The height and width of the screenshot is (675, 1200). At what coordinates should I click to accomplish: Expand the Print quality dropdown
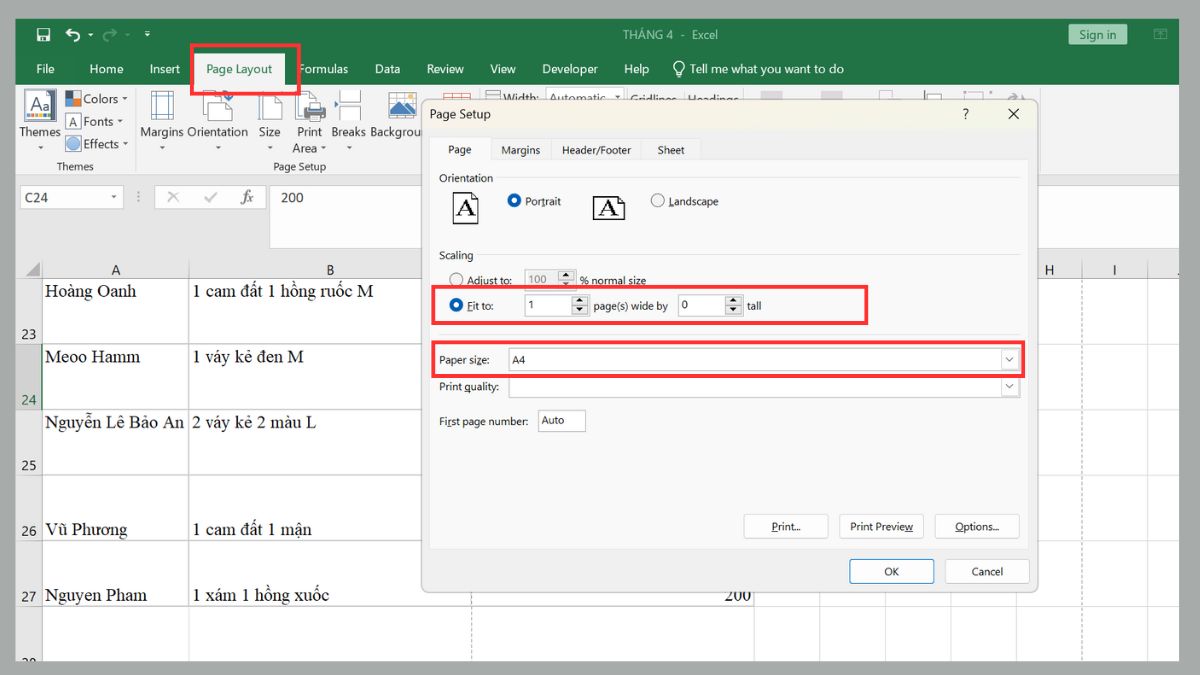pos(1009,387)
